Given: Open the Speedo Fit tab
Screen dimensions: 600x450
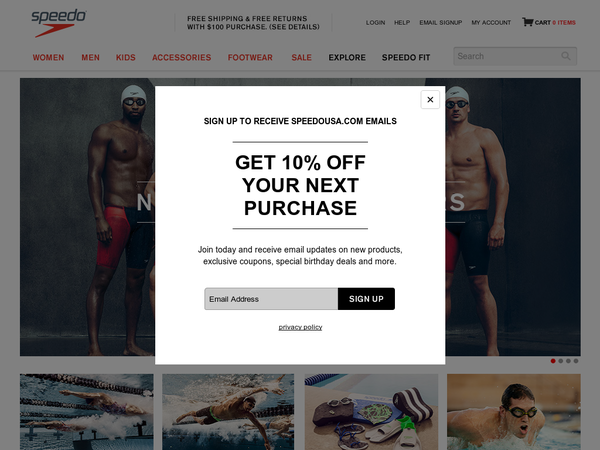Looking at the screenshot, I should (x=406, y=57).
